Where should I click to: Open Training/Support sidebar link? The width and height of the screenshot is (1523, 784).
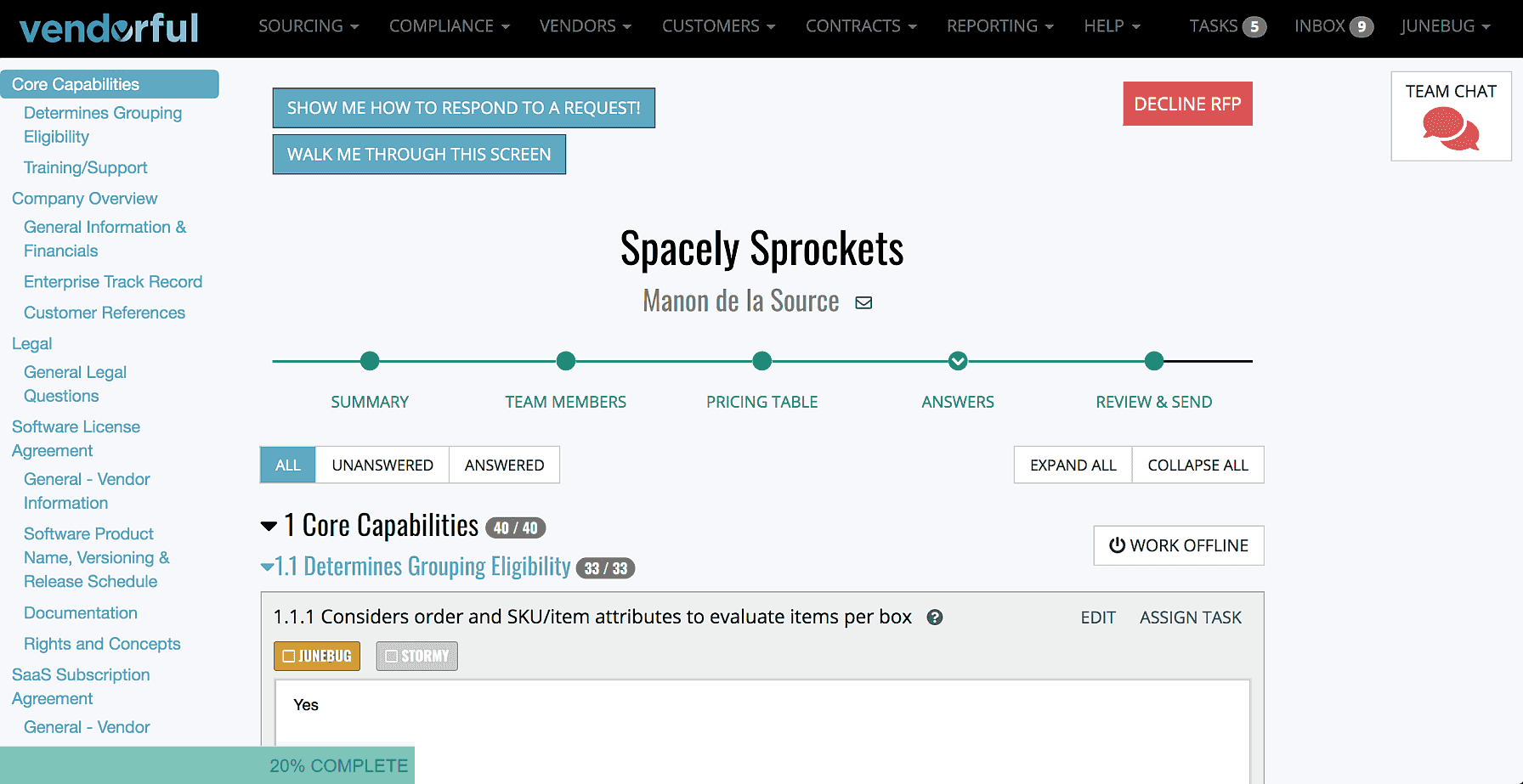pos(86,167)
